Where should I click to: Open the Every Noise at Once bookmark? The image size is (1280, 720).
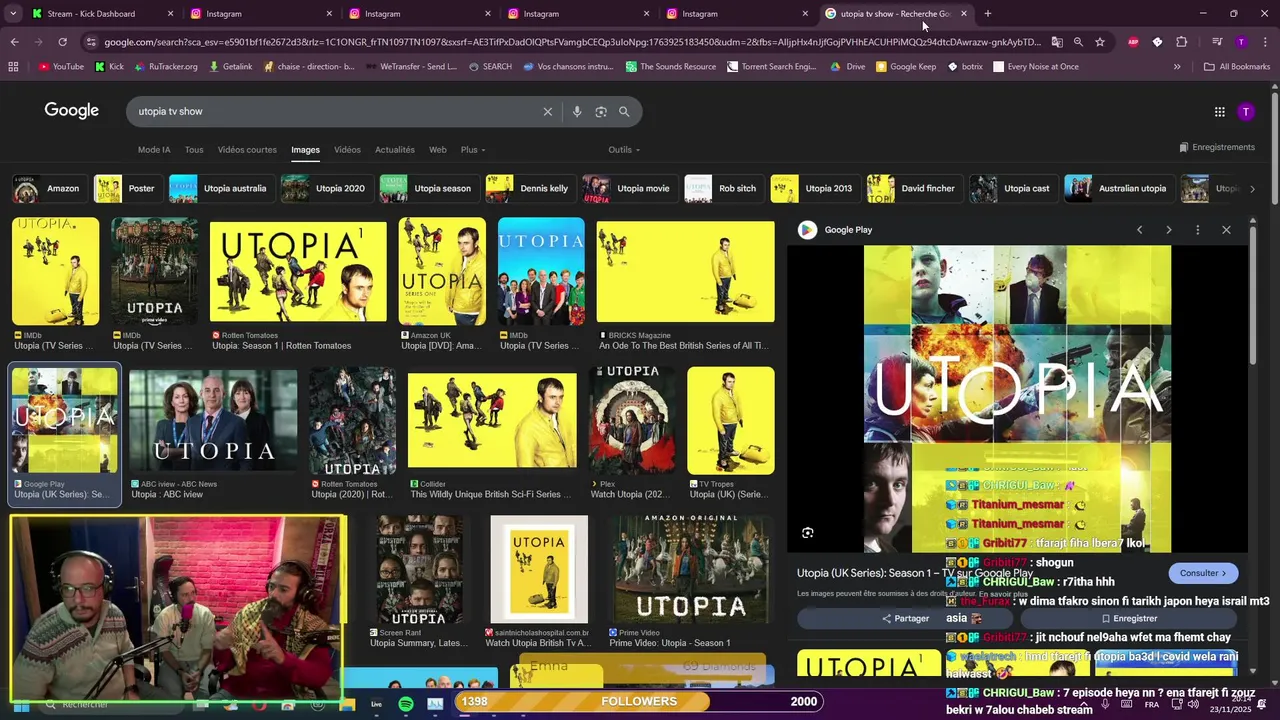coord(1035,67)
